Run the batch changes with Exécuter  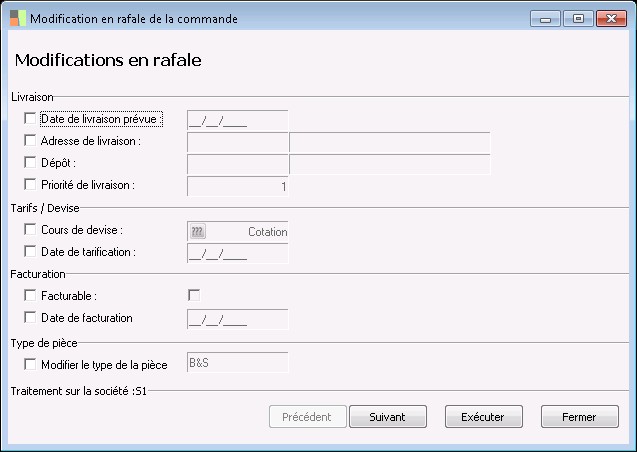click(x=484, y=417)
